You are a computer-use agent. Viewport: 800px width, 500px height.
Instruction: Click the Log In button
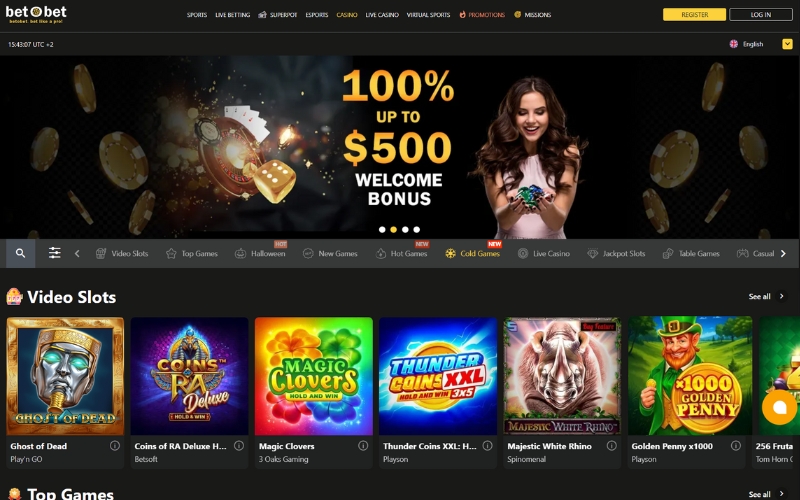761,14
